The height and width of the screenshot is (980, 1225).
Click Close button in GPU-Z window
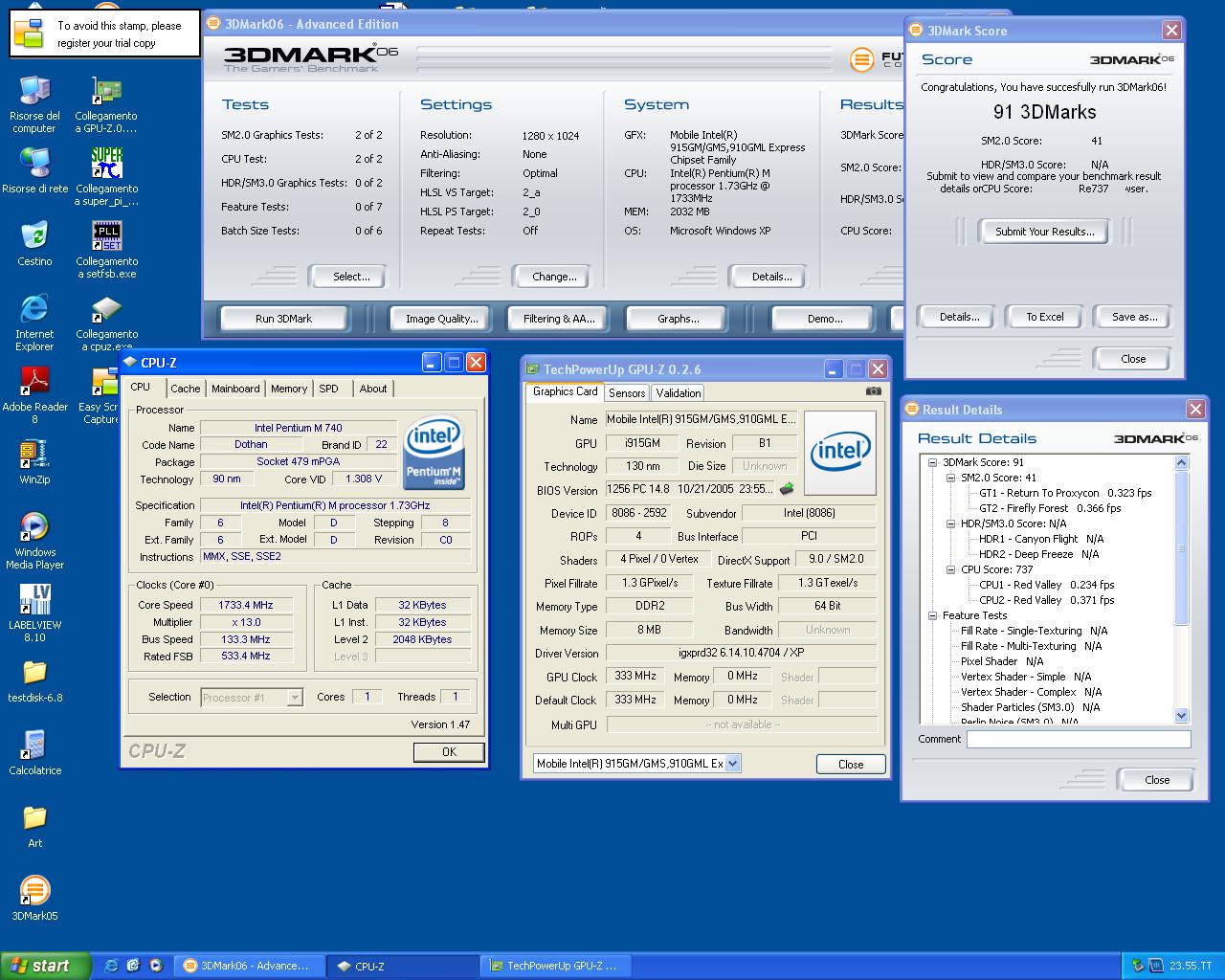851,764
